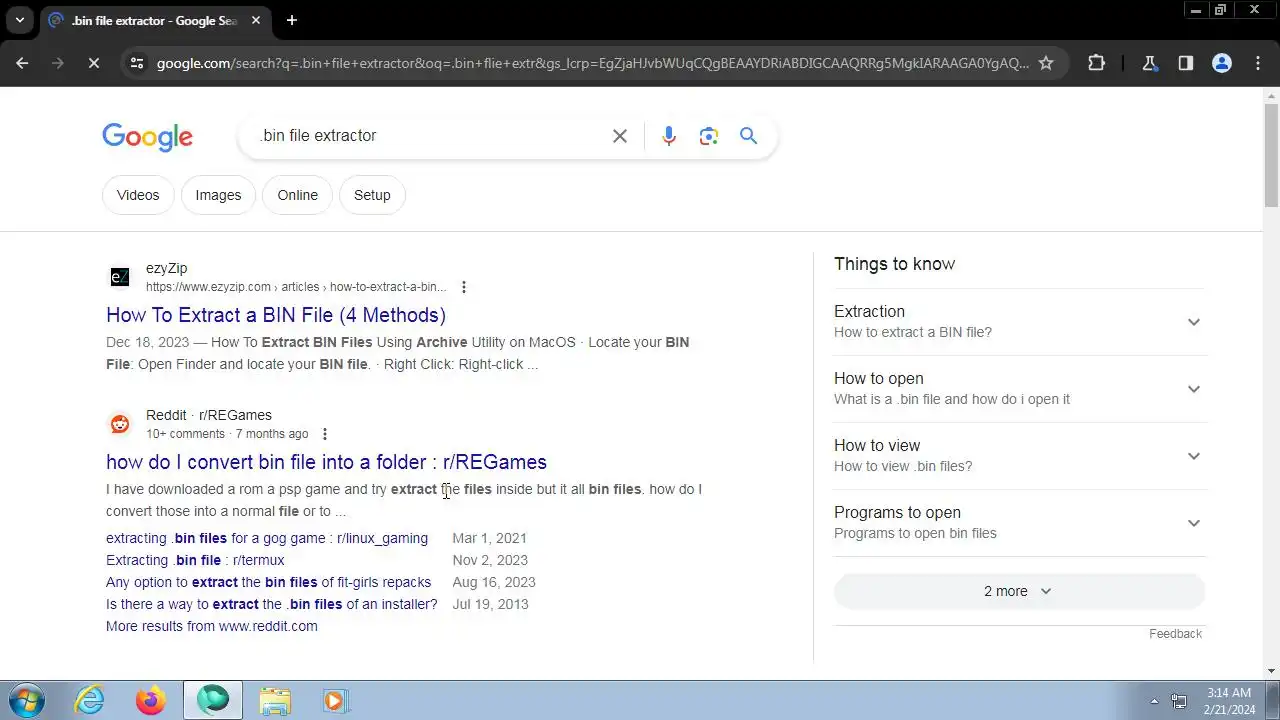Go to Google home via logo
This screenshot has height=720, width=1280.
[x=147, y=137]
